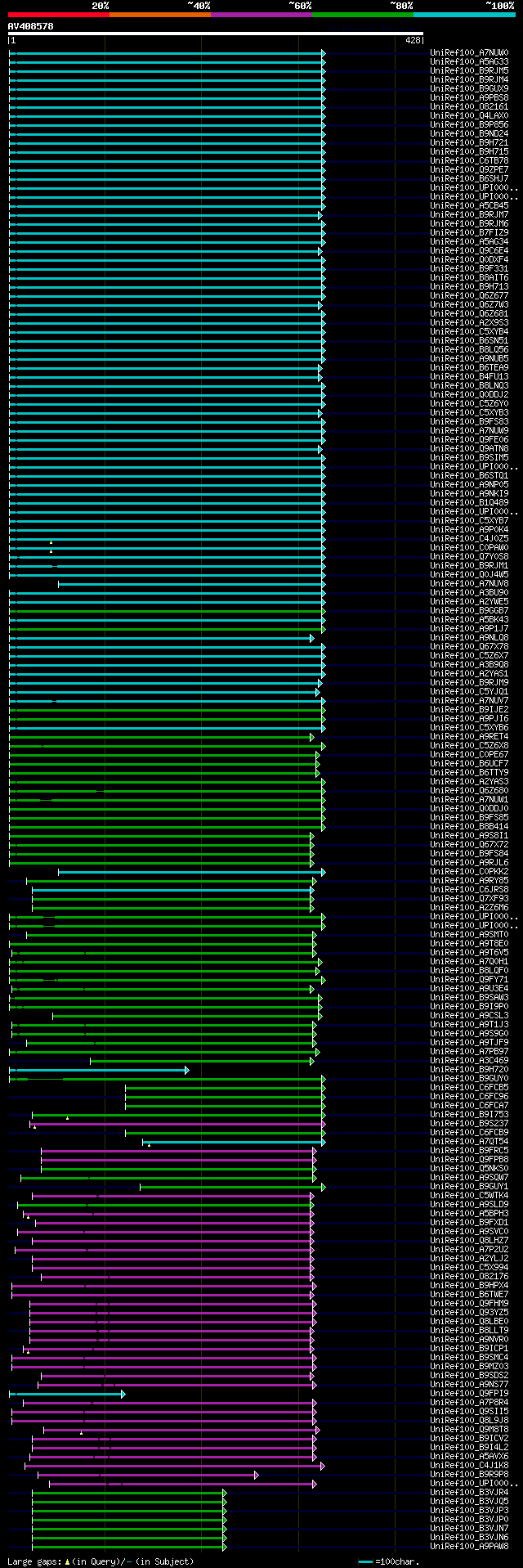Select hit label UniRef100_A9CSL3
523x1568 pixels.
coord(469,1015)
